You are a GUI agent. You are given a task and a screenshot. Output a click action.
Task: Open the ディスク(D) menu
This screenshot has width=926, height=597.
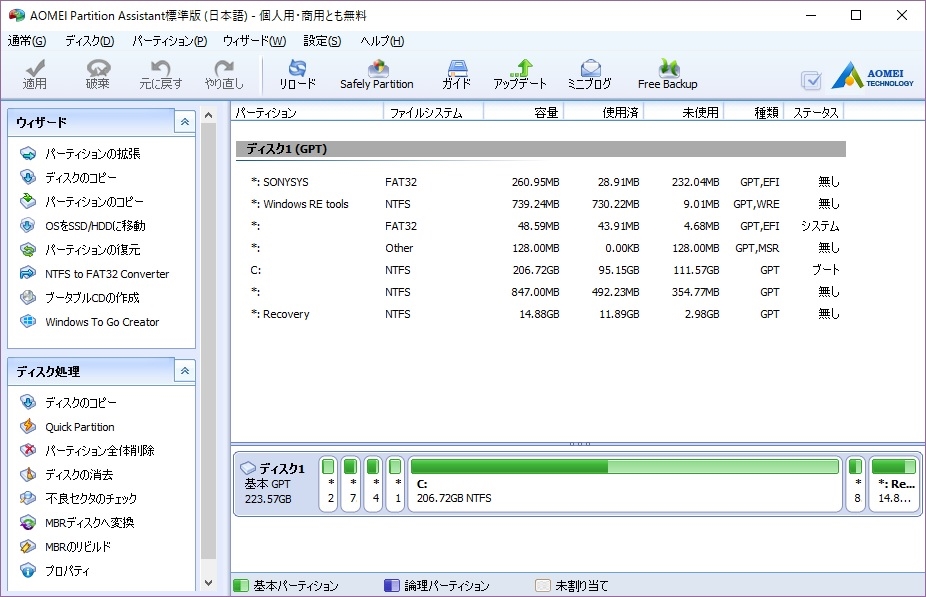click(x=90, y=41)
